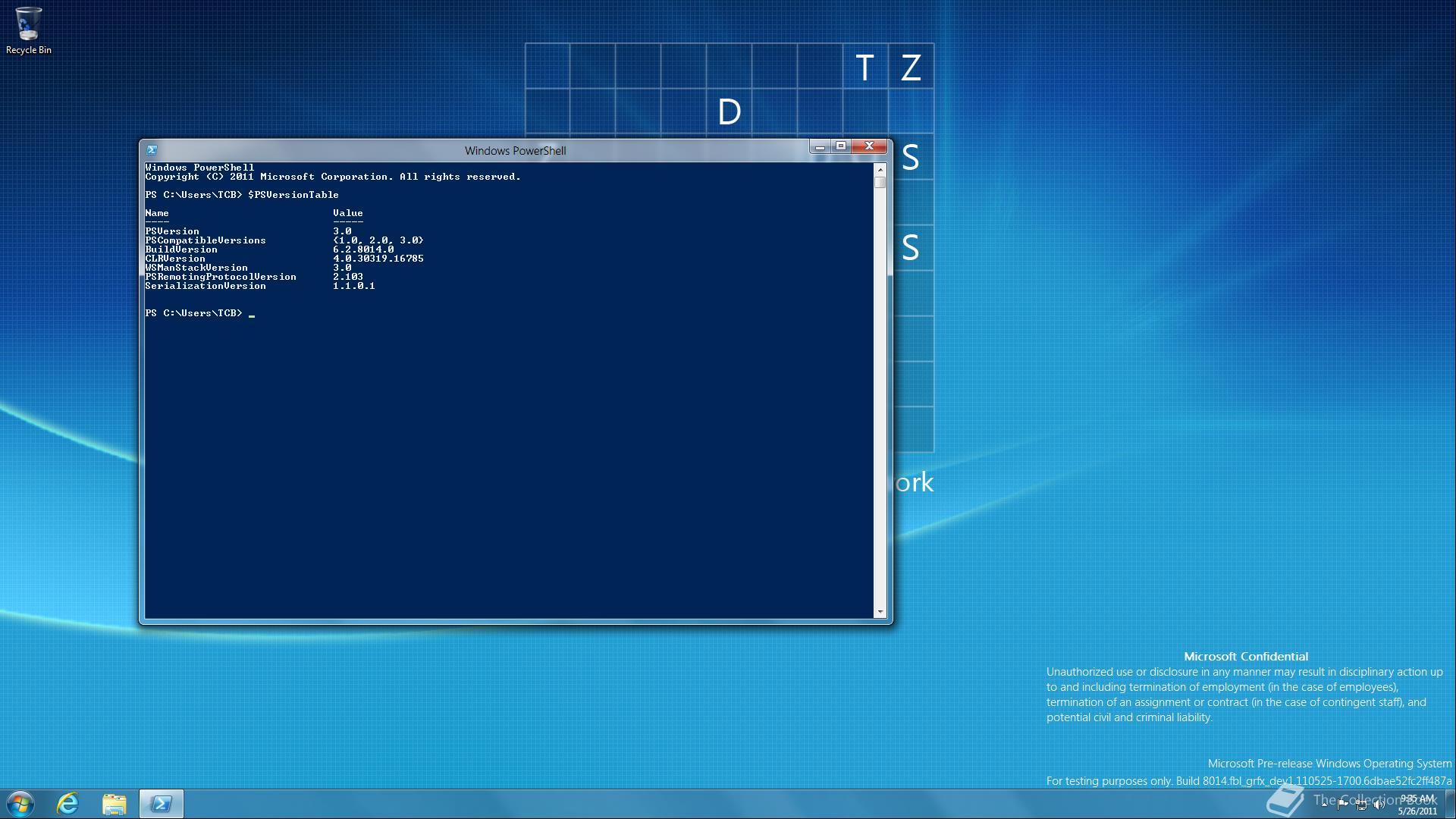This screenshot has height=819, width=1456.
Task: Click the PSVersion row name
Action: 172,231
